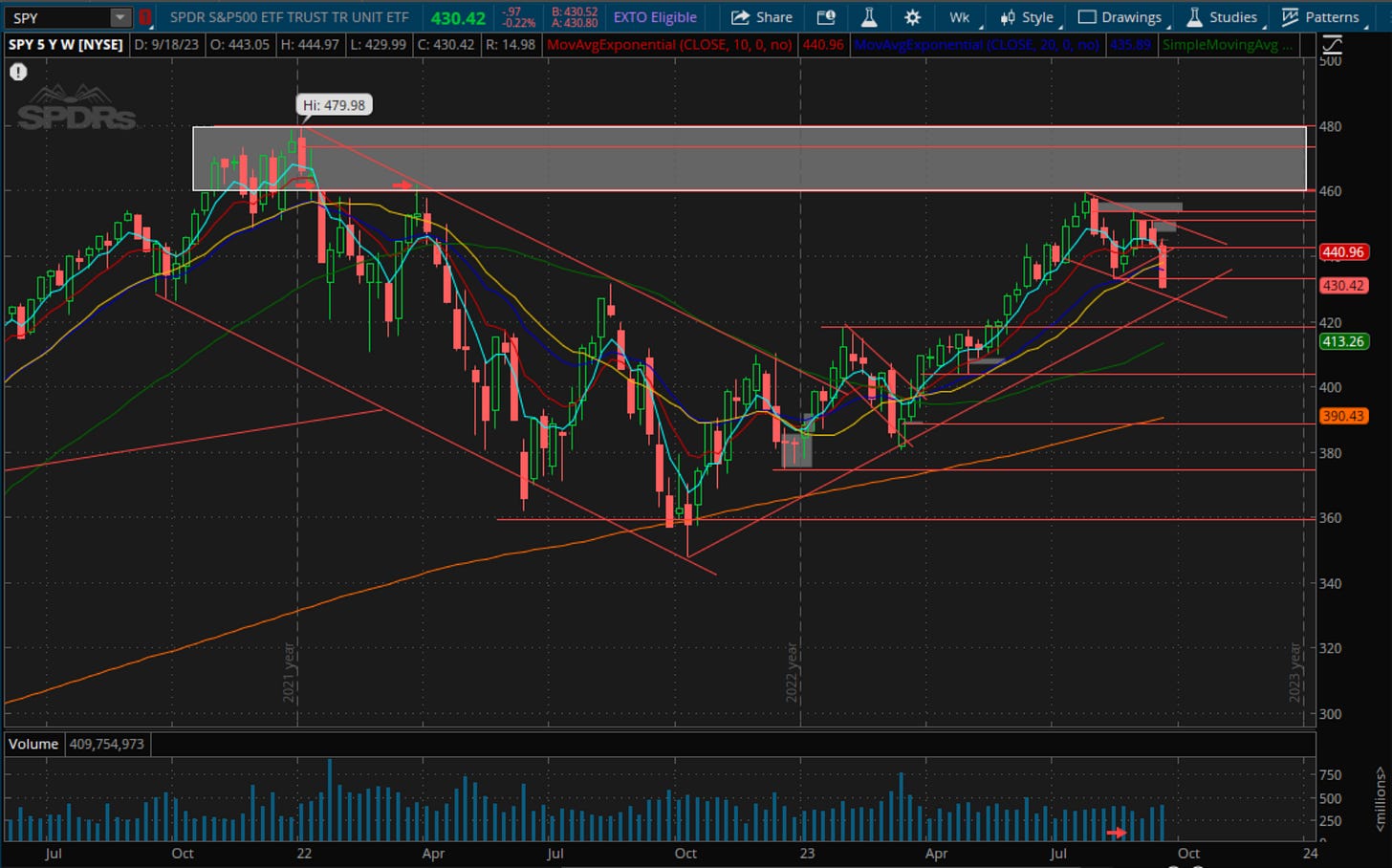Click the L: 429.99 low value
The height and width of the screenshot is (868, 1392).
(x=380, y=44)
